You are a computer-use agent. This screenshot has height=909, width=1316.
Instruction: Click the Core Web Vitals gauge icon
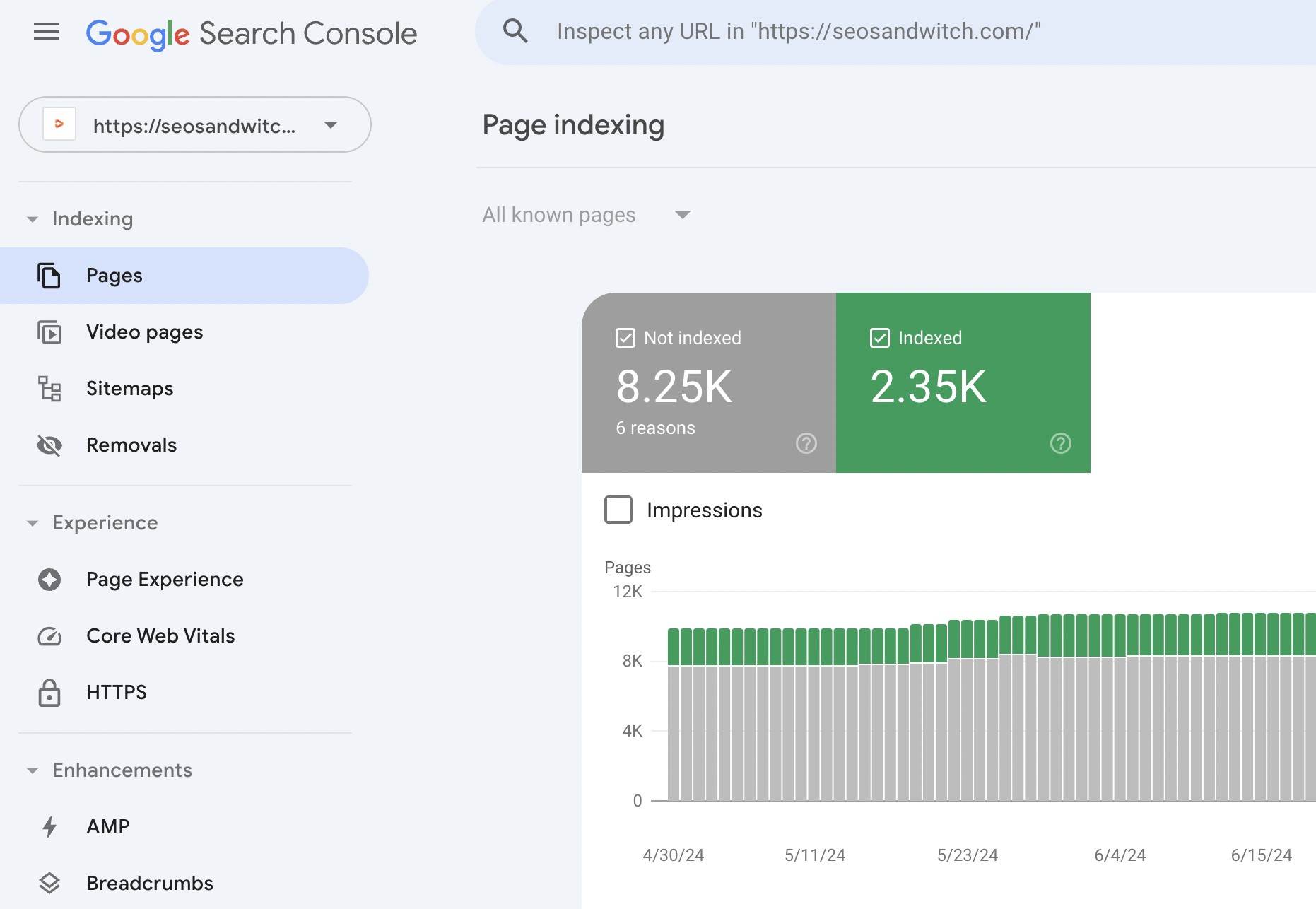[x=49, y=636]
